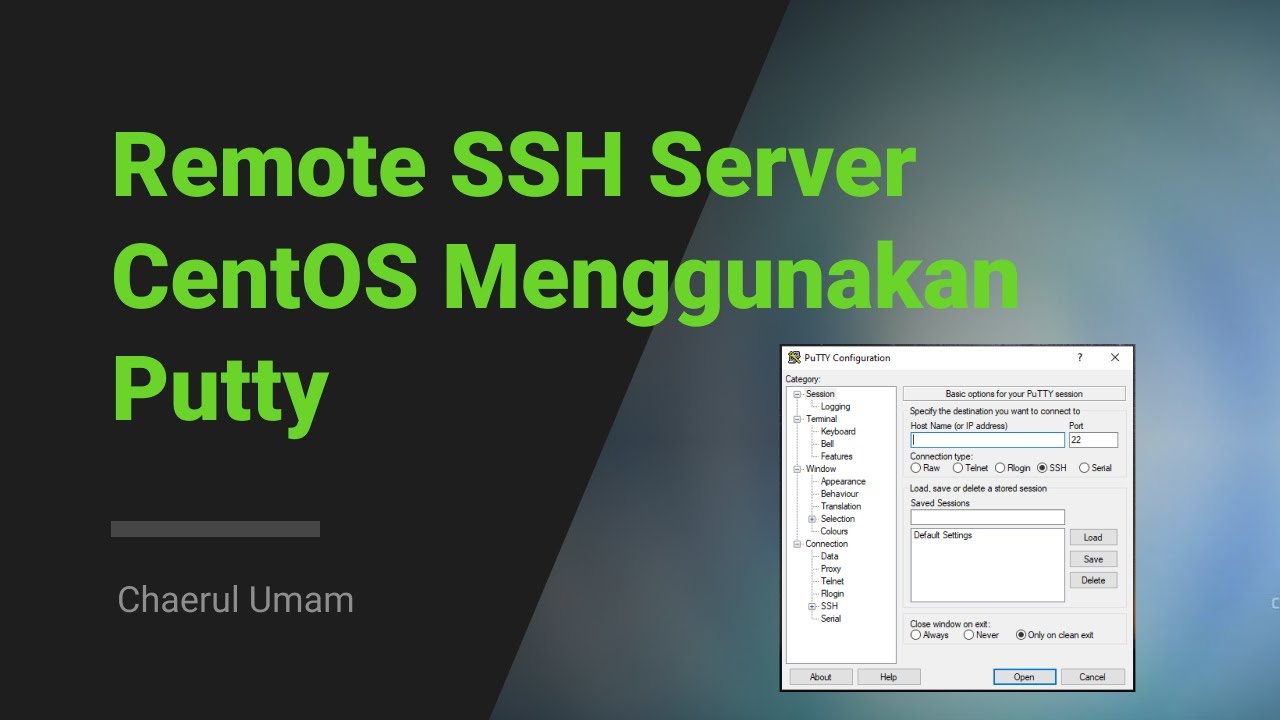Click the Cancel button

coord(1092,677)
